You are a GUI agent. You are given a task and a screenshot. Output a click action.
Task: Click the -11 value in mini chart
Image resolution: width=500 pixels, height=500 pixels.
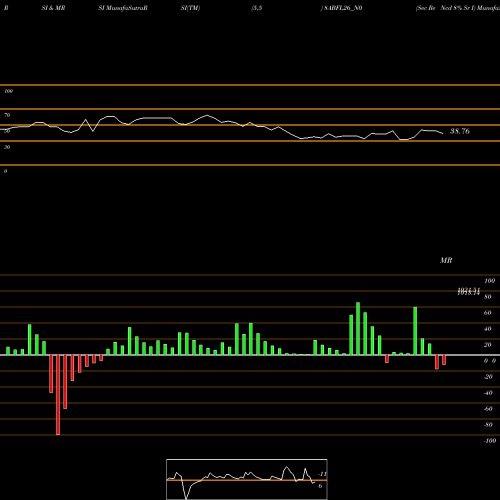322,474
